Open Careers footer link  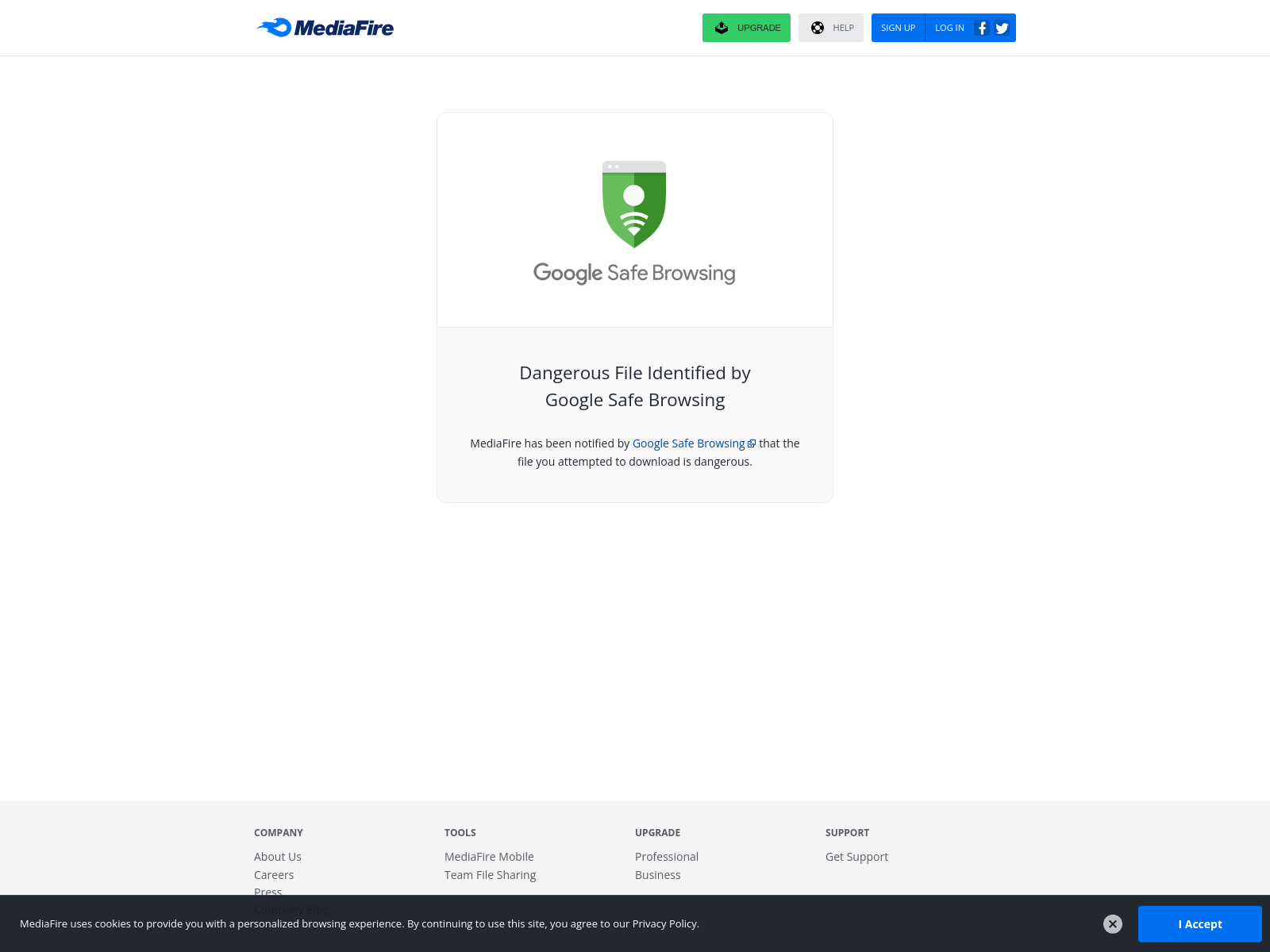pos(274,875)
